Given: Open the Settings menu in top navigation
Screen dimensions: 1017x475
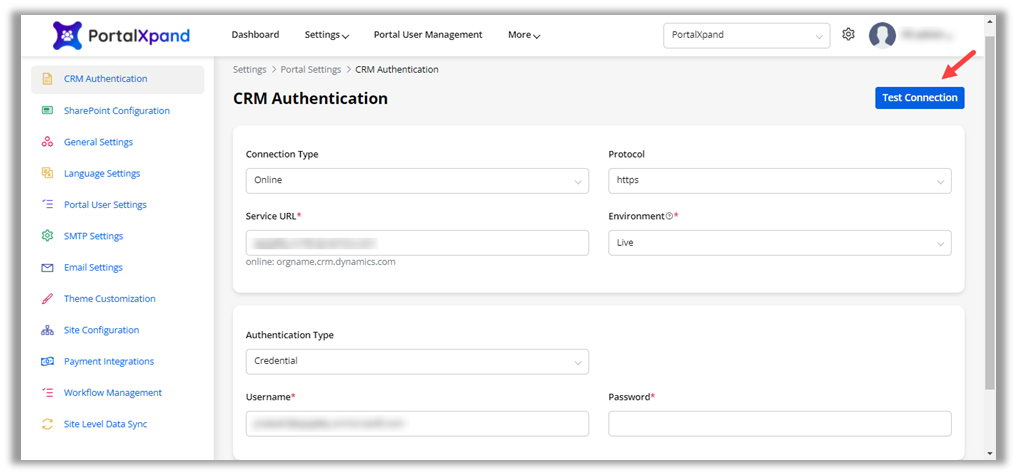Looking at the screenshot, I should pos(326,35).
